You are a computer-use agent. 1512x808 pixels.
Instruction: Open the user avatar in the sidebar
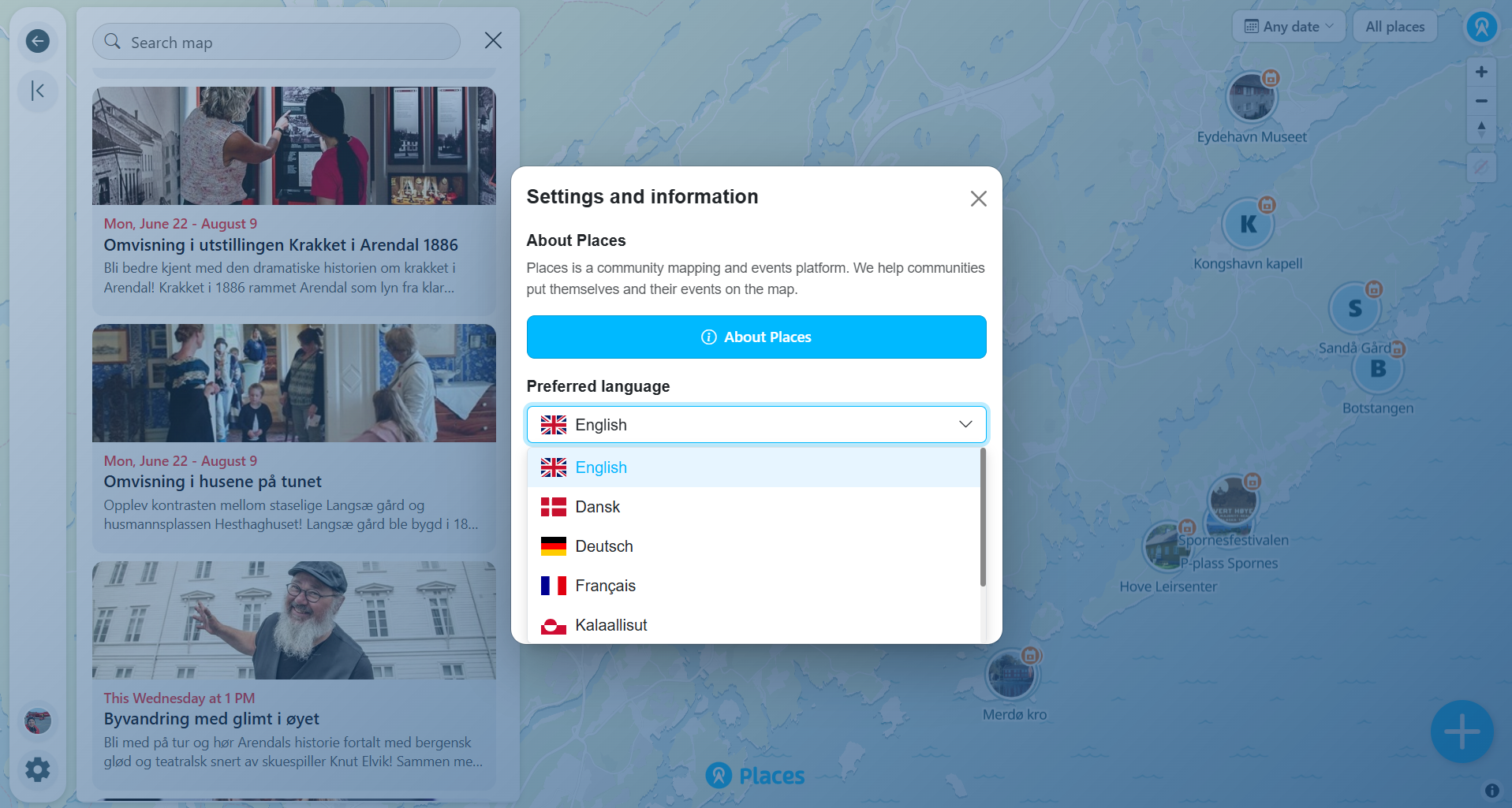pos(37,720)
